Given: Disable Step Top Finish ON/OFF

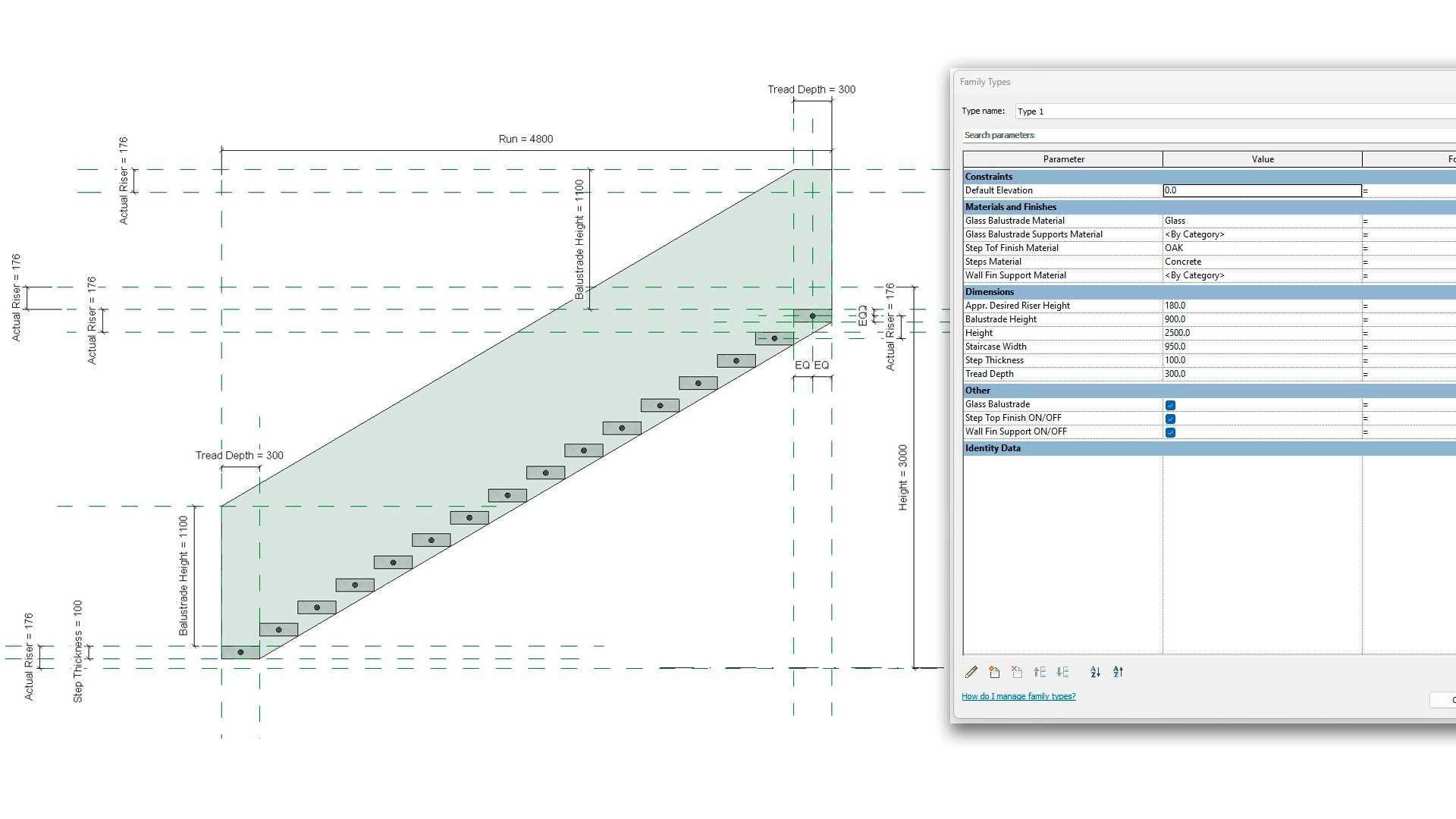Looking at the screenshot, I should pos(1171,418).
